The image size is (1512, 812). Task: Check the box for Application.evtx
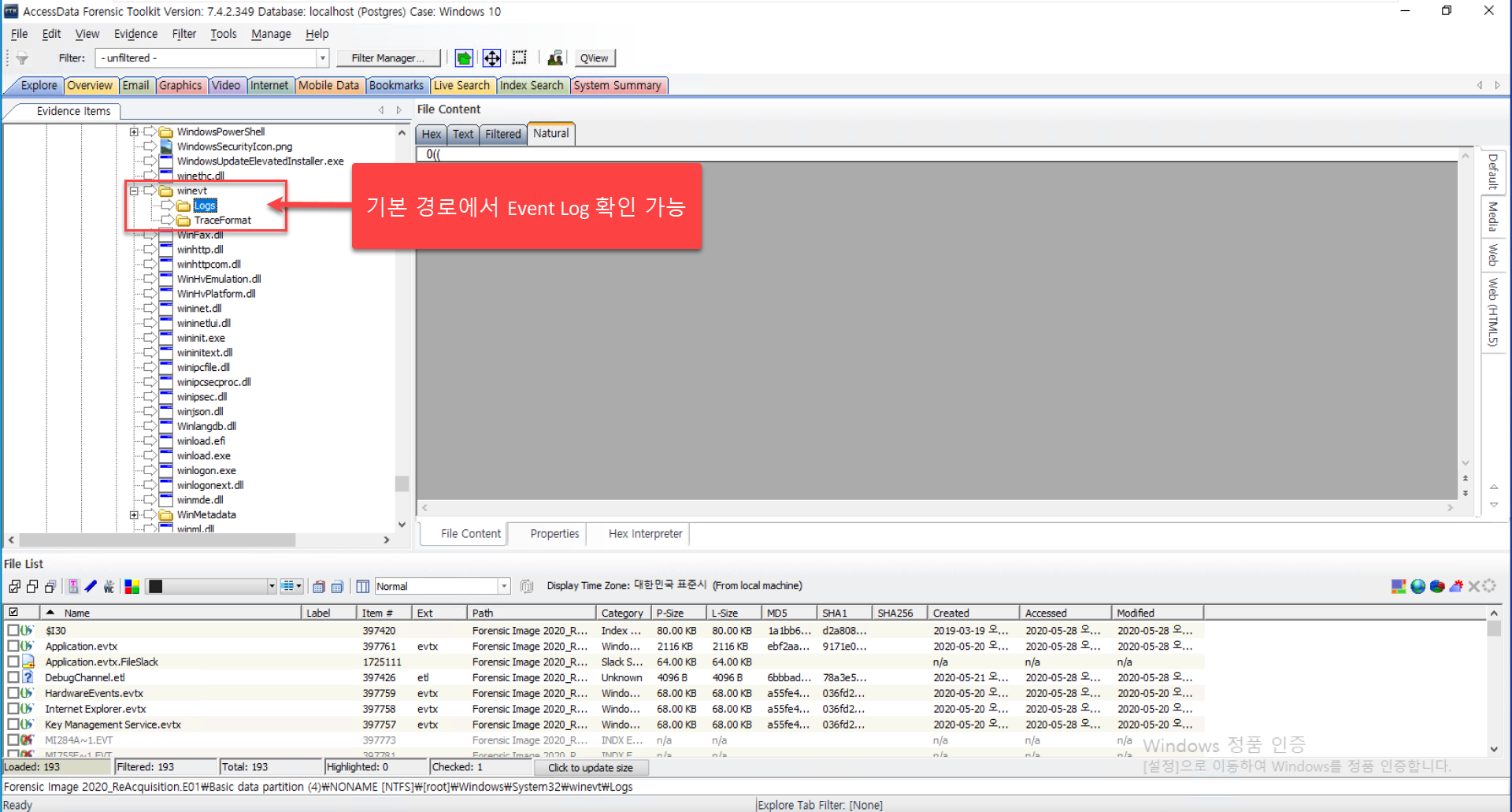coord(13,646)
